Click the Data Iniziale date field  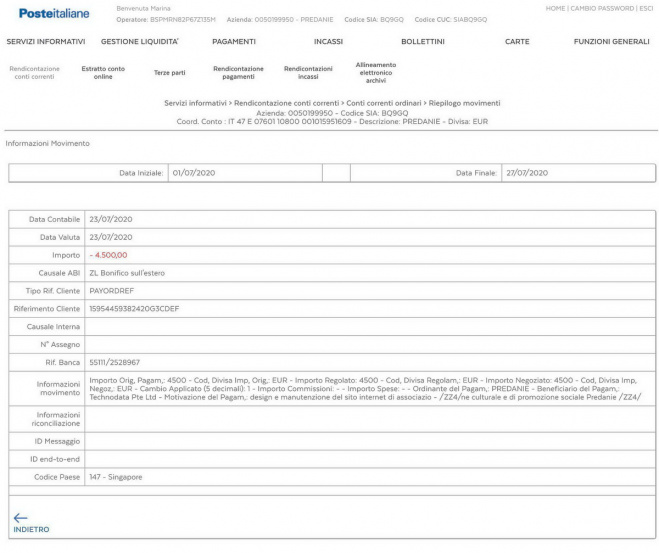[x=243, y=173]
